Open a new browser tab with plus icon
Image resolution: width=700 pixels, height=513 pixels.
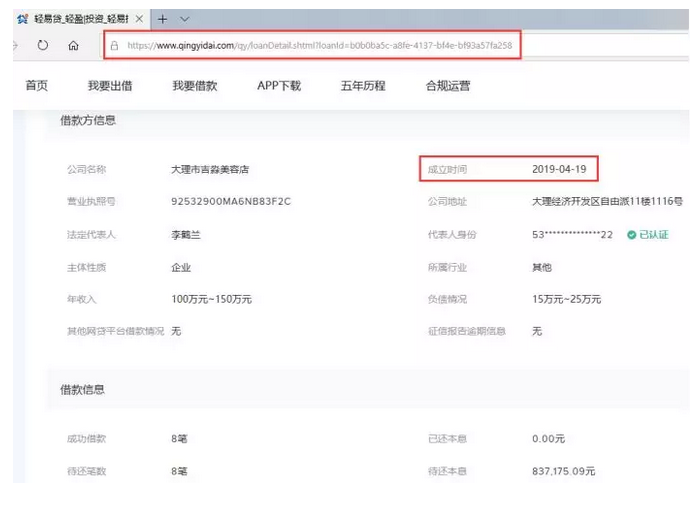click(162, 19)
